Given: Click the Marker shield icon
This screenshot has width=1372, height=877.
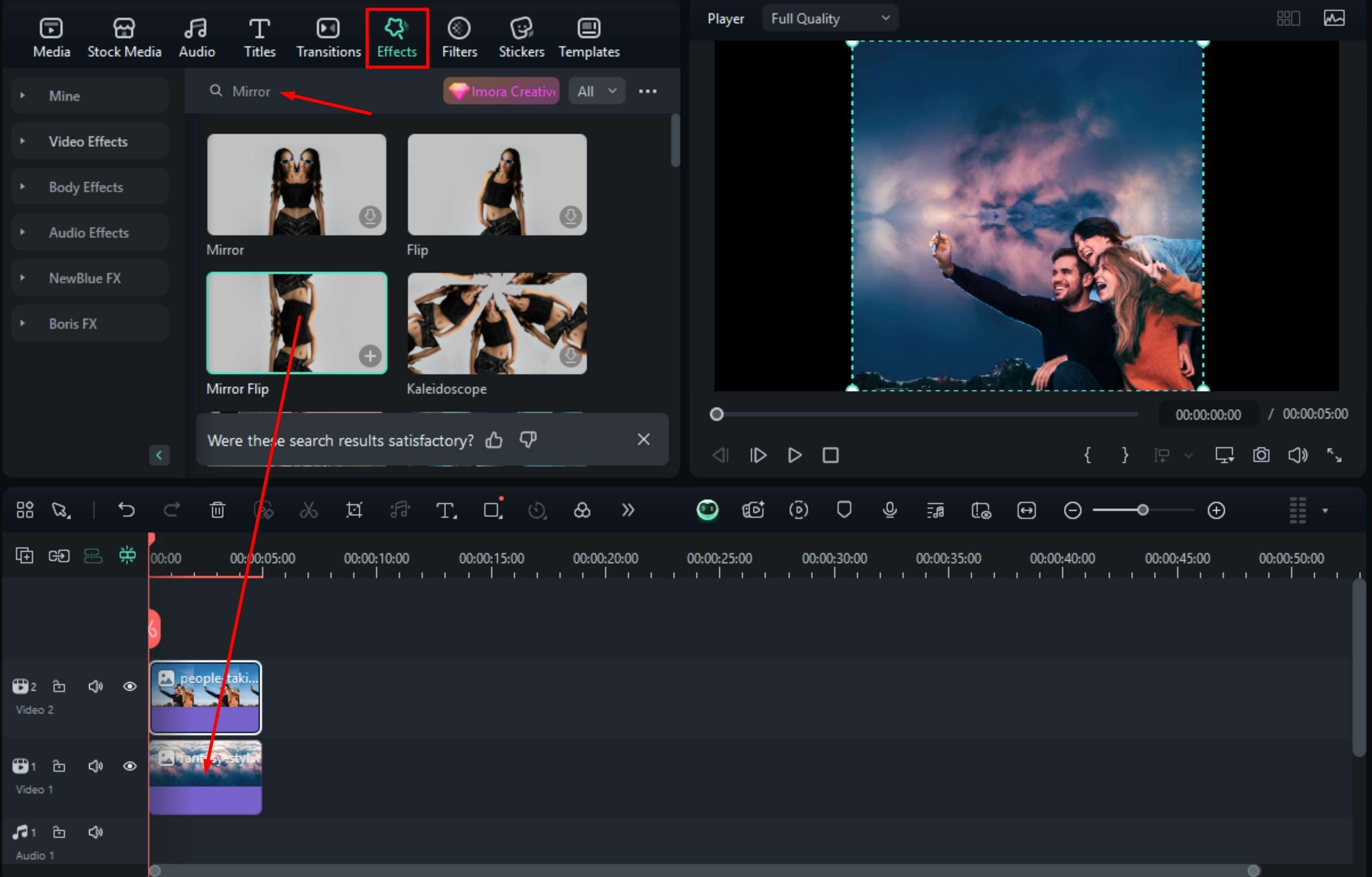Looking at the screenshot, I should point(844,510).
